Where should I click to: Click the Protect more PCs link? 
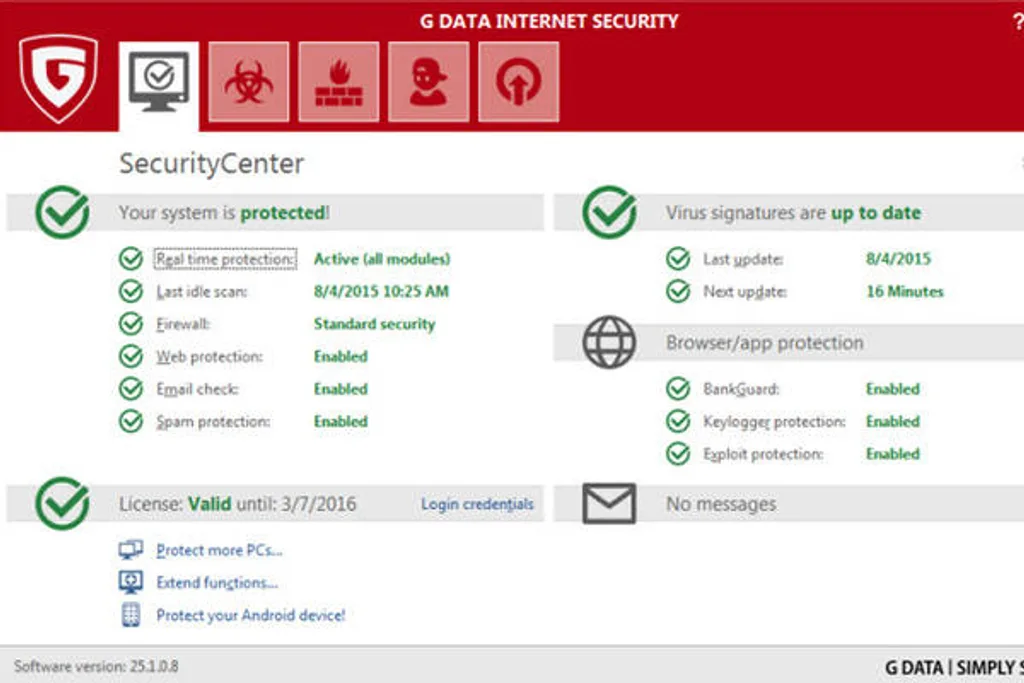click(x=219, y=550)
